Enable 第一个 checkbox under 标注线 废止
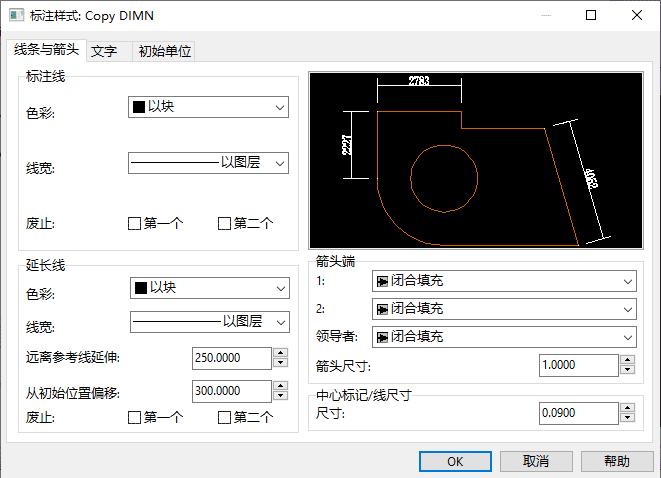This screenshot has height=478, width=661. pyautogui.click(x=135, y=224)
